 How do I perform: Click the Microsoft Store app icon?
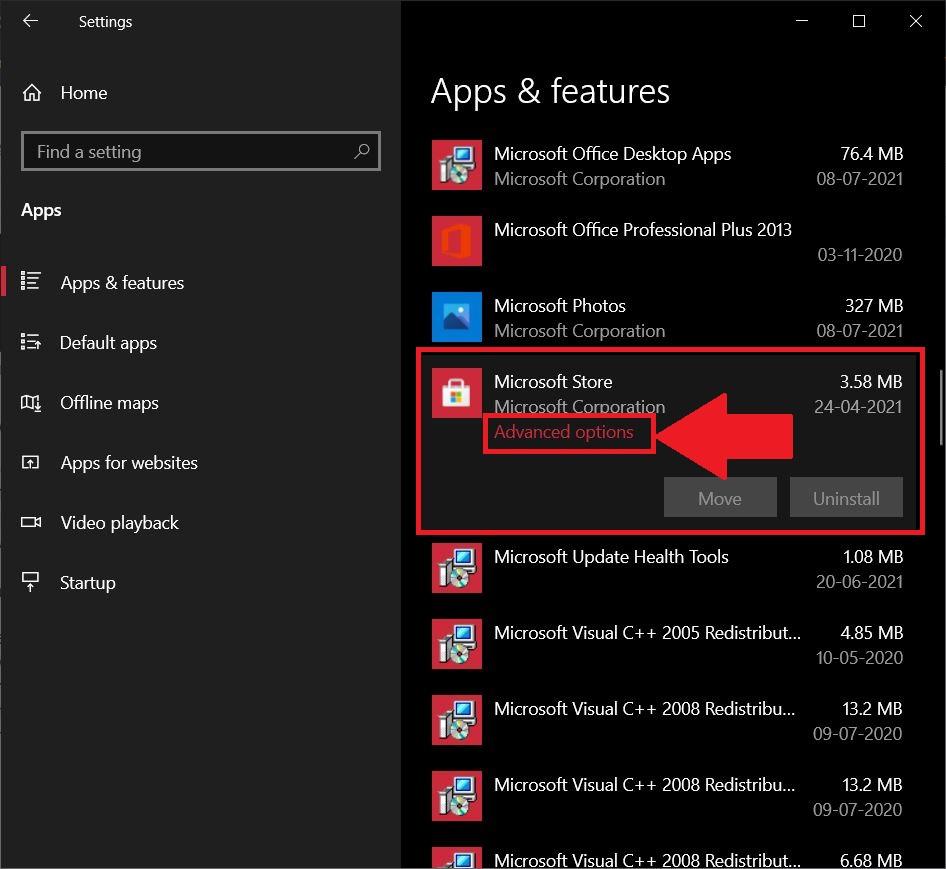tap(456, 393)
